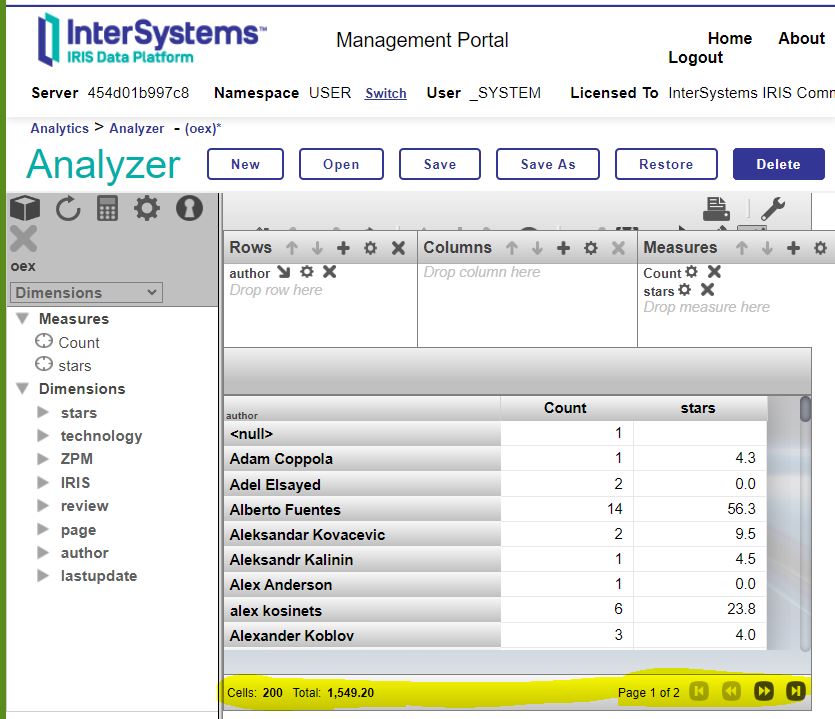Click the refresh circular arrow icon
The width and height of the screenshot is (835, 719).
coord(67,208)
